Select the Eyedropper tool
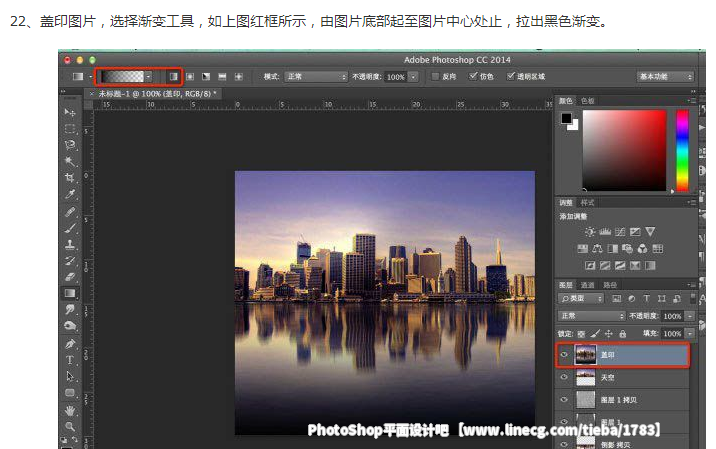The width and height of the screenshot is (716, 449). 69,194
